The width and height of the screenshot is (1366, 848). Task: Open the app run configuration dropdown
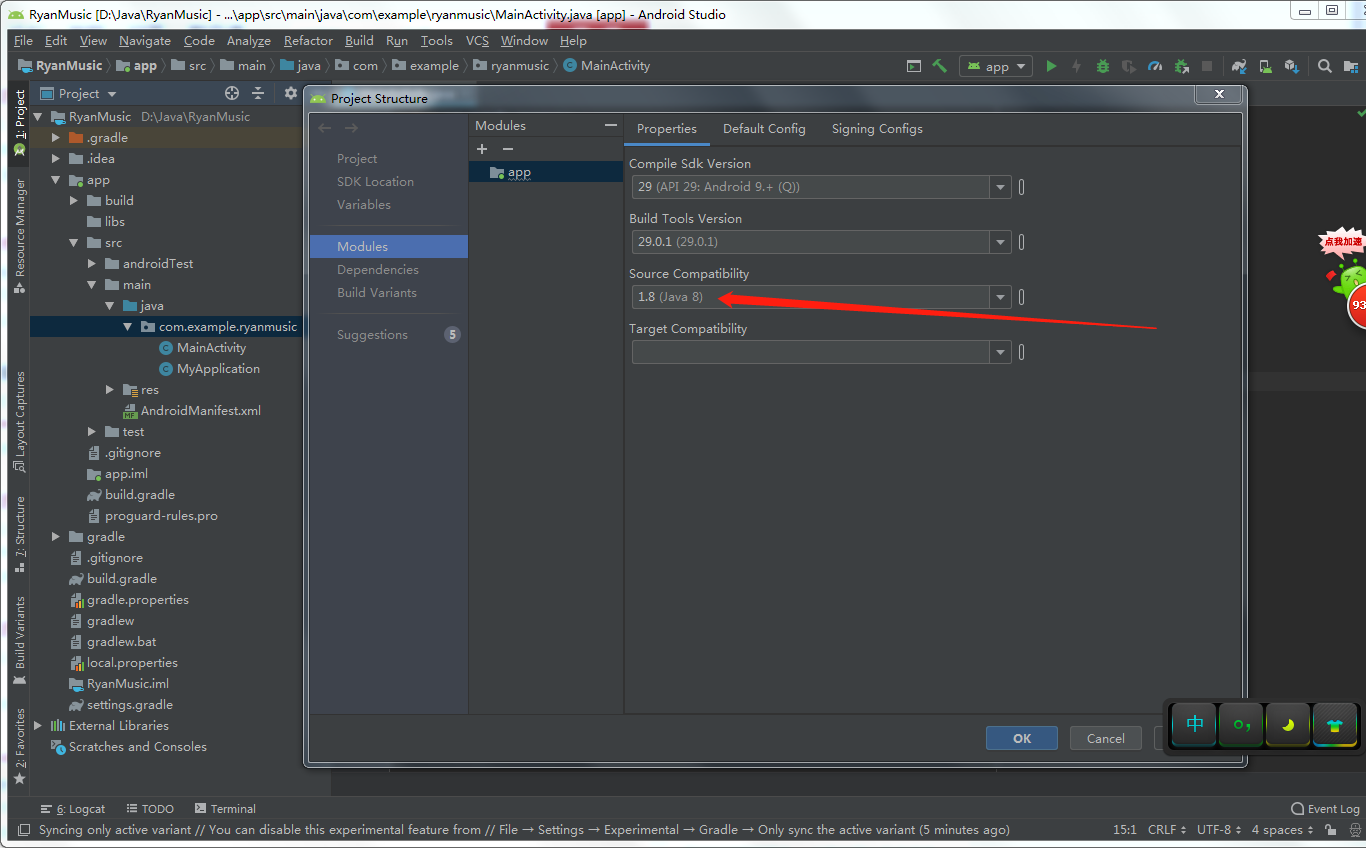tap(996, 66)
